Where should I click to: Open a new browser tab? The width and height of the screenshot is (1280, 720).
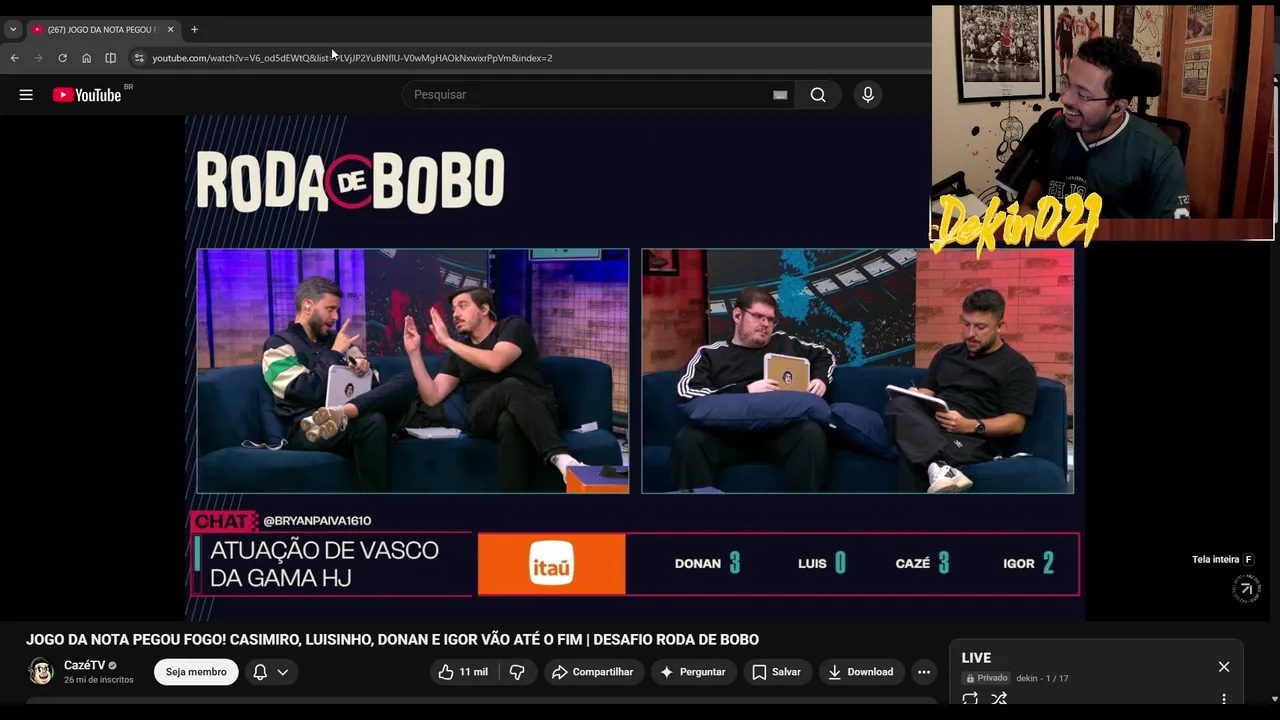(x=194, y=29)
